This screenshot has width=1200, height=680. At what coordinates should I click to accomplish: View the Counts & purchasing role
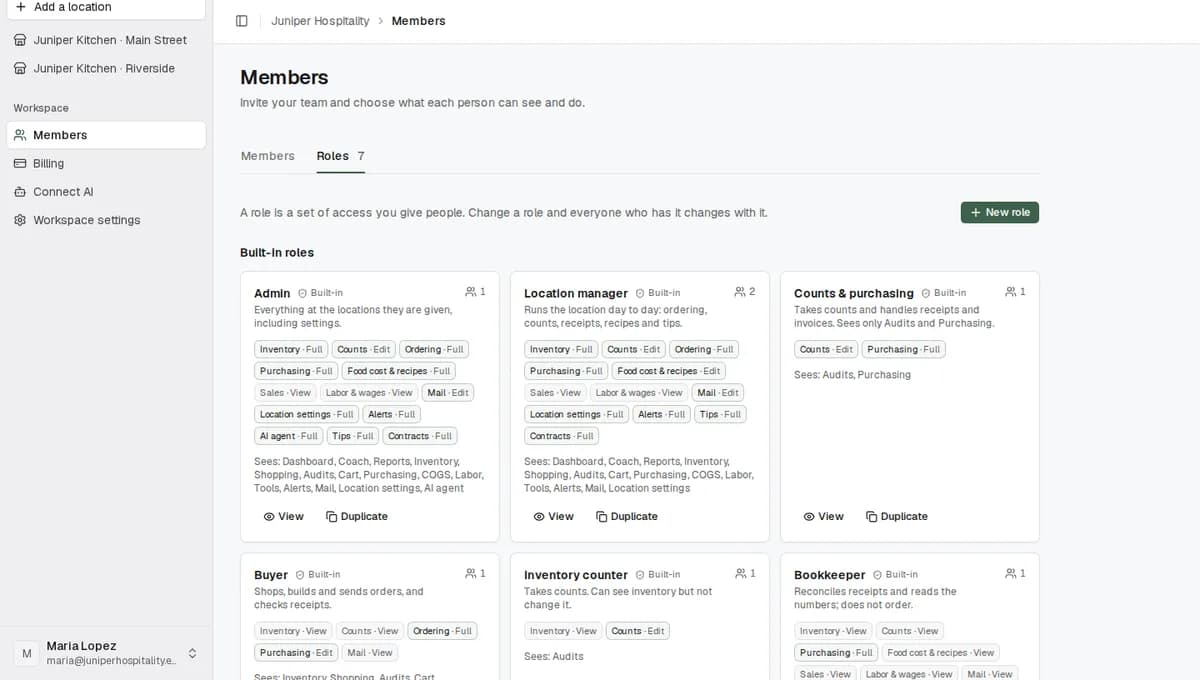pyautogui.click(x=824, y=516)
